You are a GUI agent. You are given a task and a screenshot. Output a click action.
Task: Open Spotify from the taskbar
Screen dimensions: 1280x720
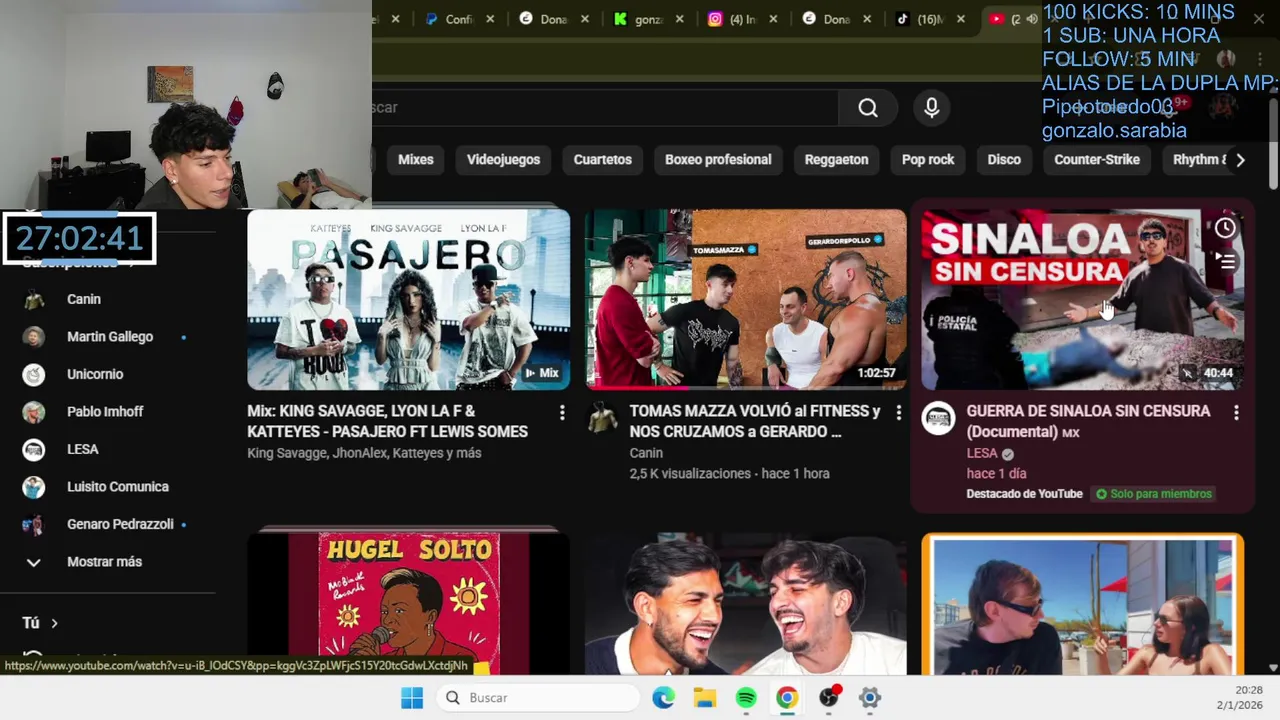pyautogui.click(x=746, y=698)
